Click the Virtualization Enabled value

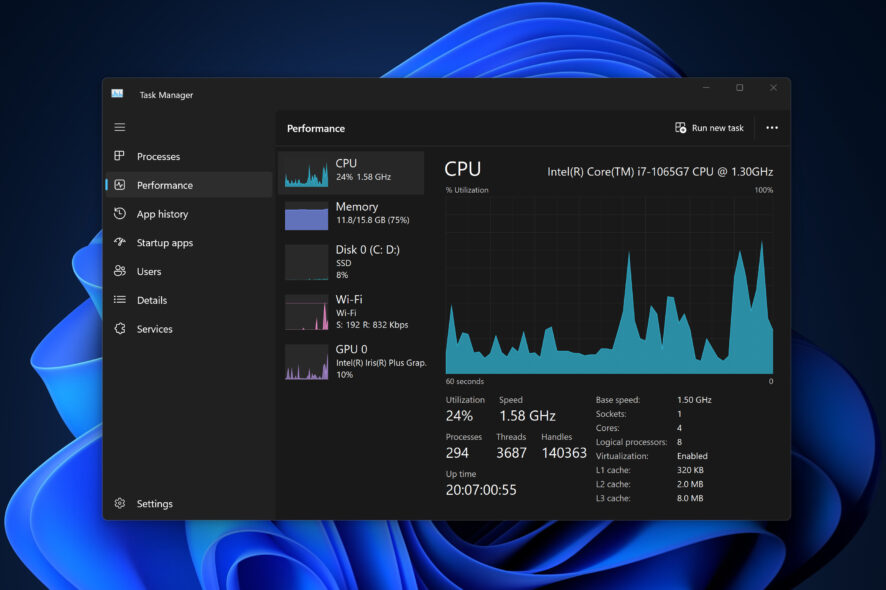point(692,456)
